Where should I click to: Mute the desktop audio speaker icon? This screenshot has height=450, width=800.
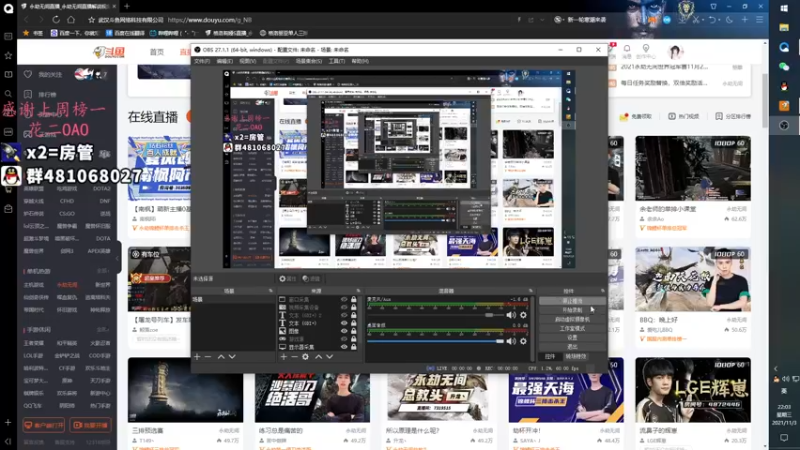tap(511, 341)
